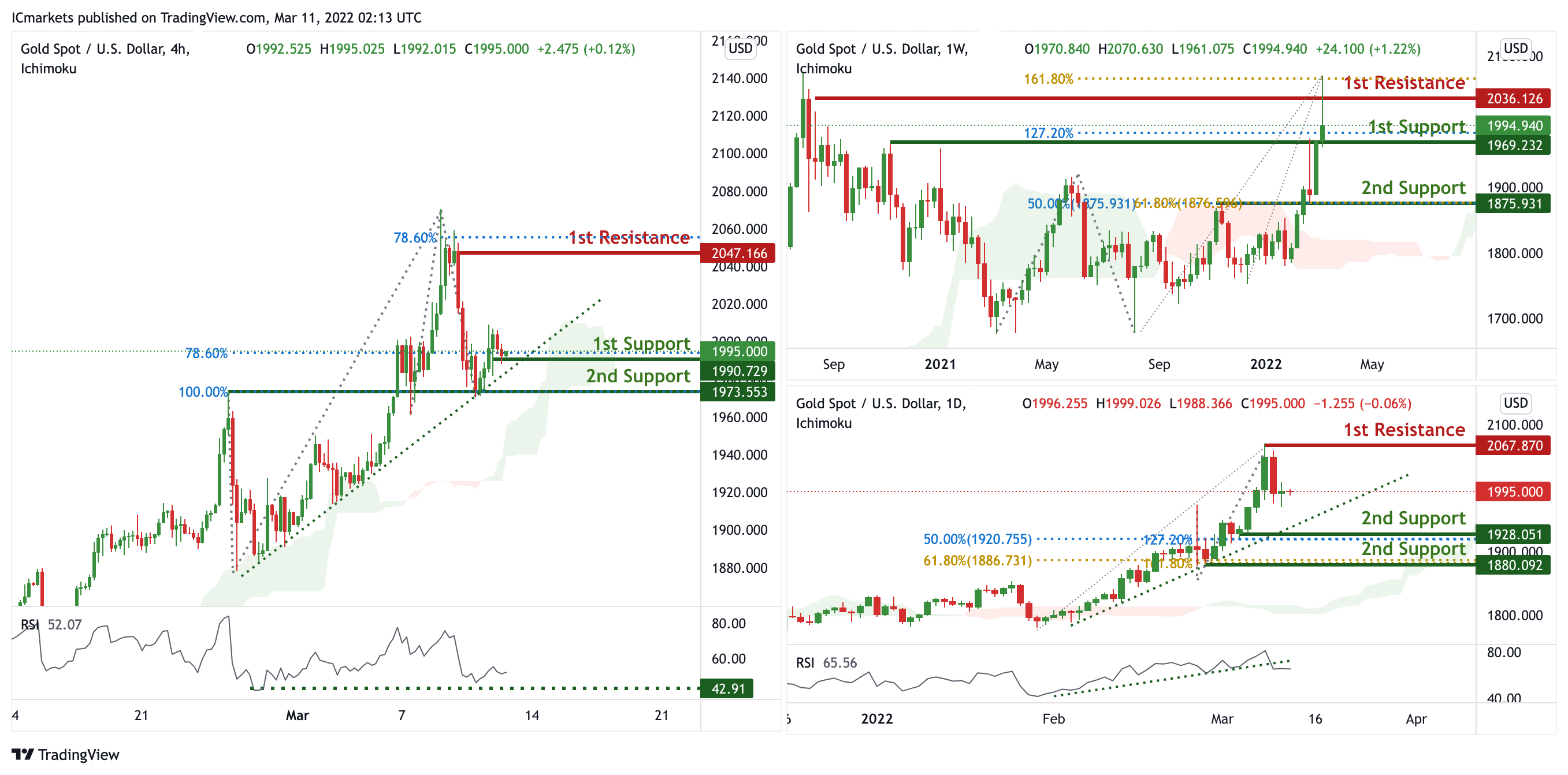Select the 2036.126 weekly resistance price tag
Viewport: 1568px width, 775px height.
pyautogui.click(x=1514, y=99)
